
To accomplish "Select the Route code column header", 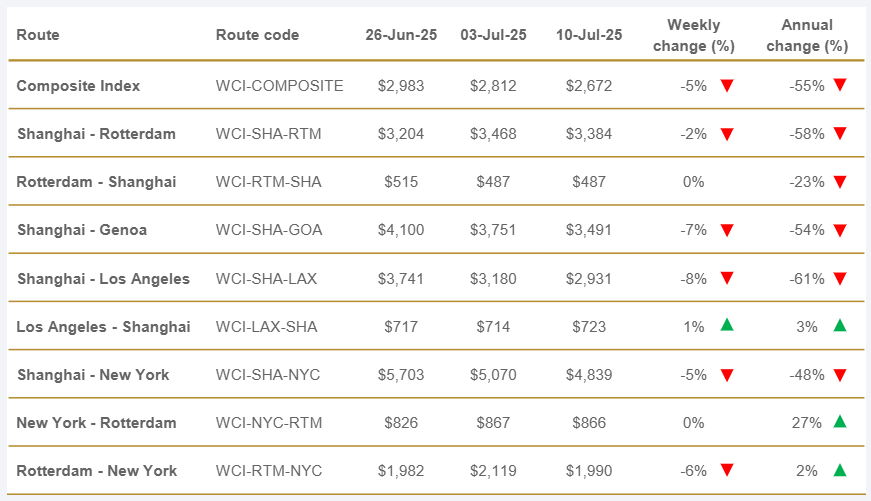I will click(257, 35).
